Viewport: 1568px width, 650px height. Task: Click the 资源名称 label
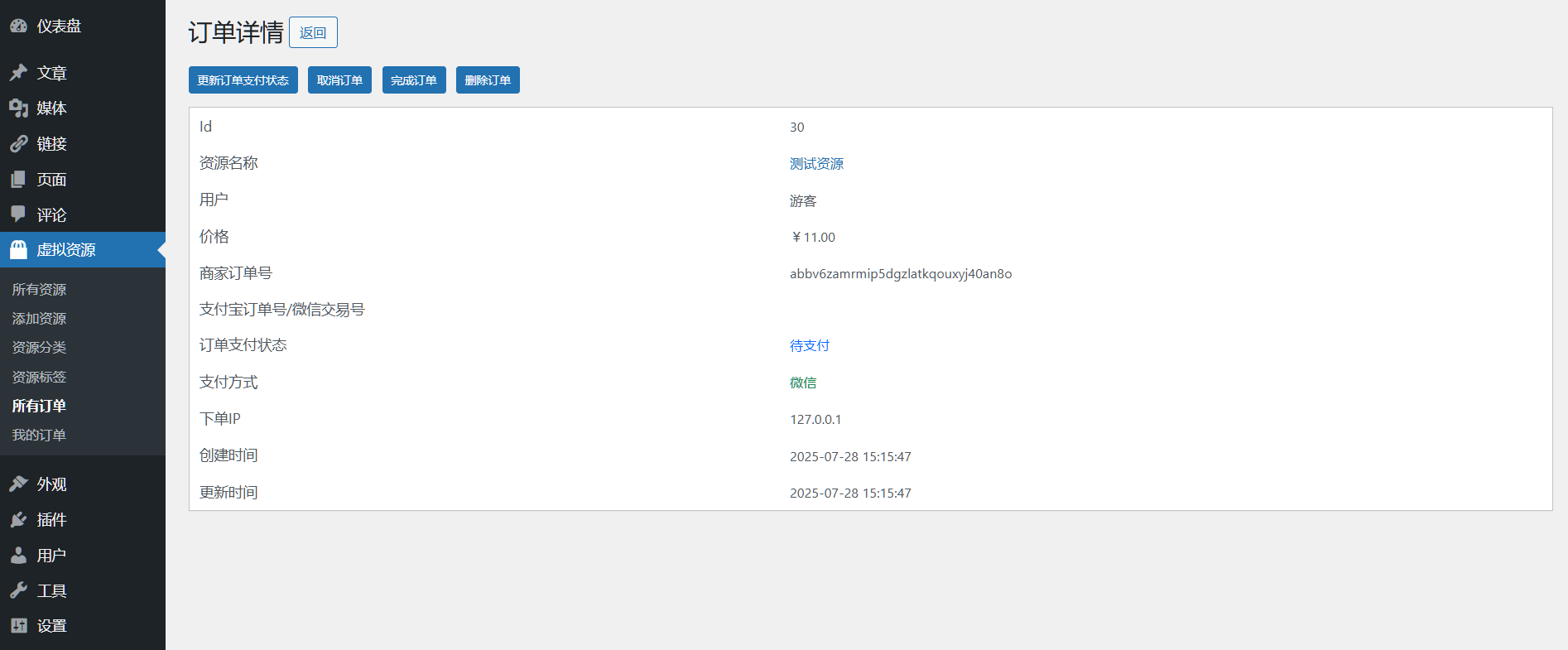(x=228, y=163)
